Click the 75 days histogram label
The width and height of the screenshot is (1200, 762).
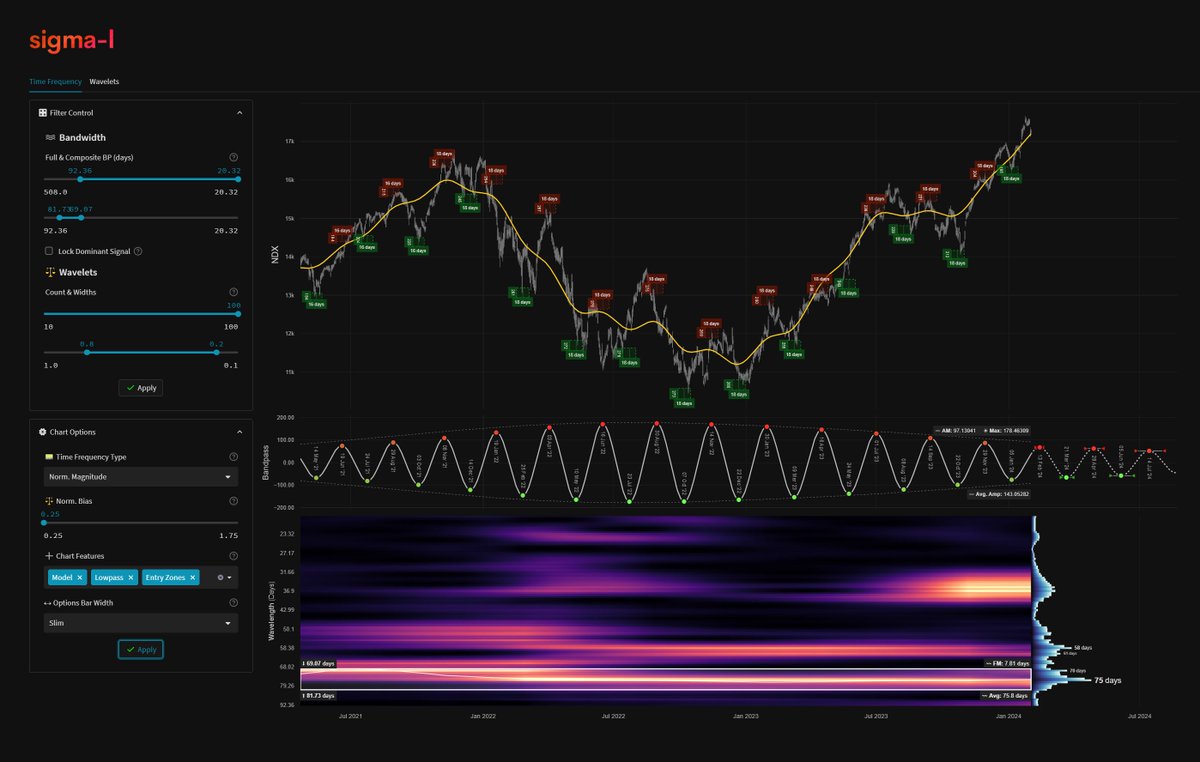coord(1107,680)
